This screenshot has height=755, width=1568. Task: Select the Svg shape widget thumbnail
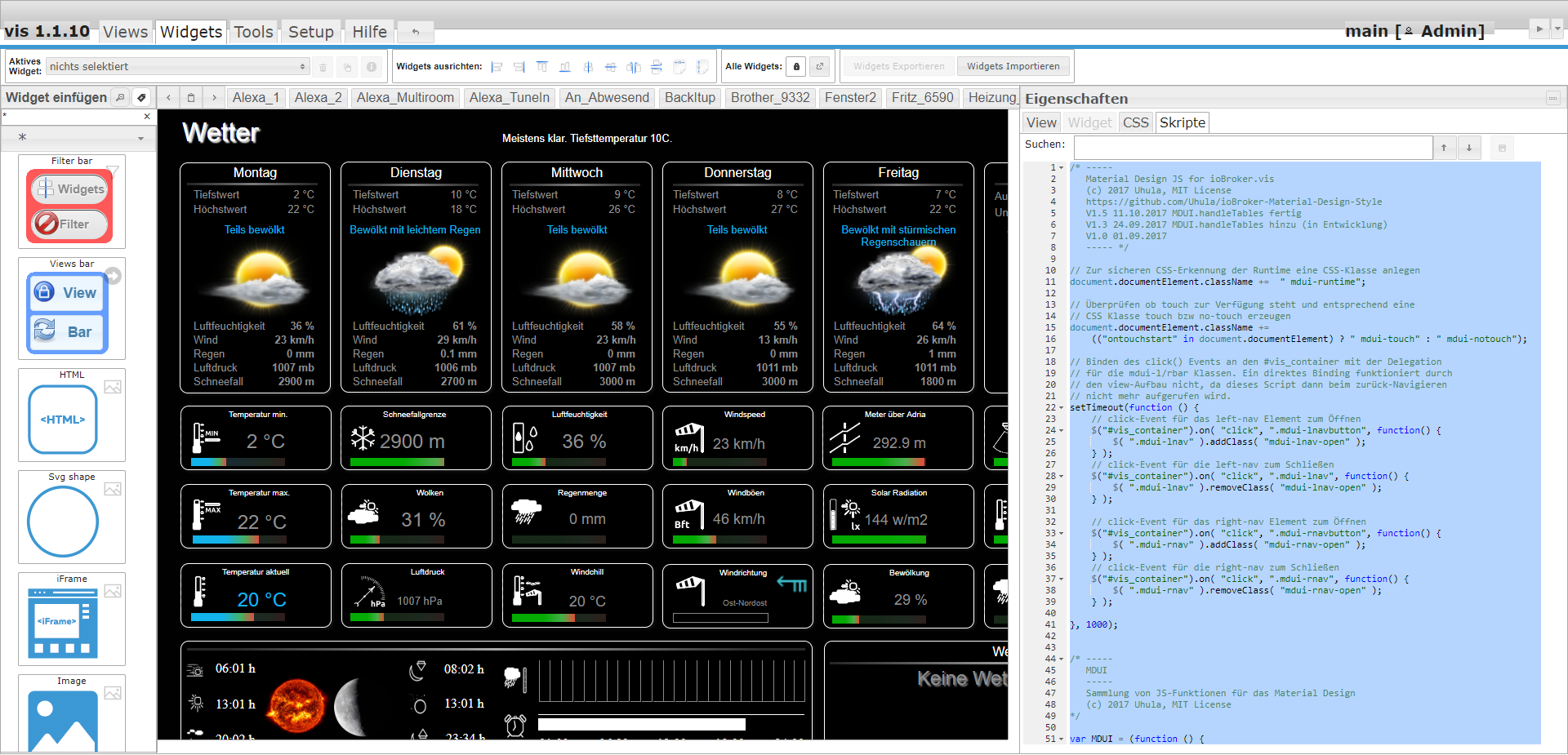pyautogui.click(x=64, y=522)
